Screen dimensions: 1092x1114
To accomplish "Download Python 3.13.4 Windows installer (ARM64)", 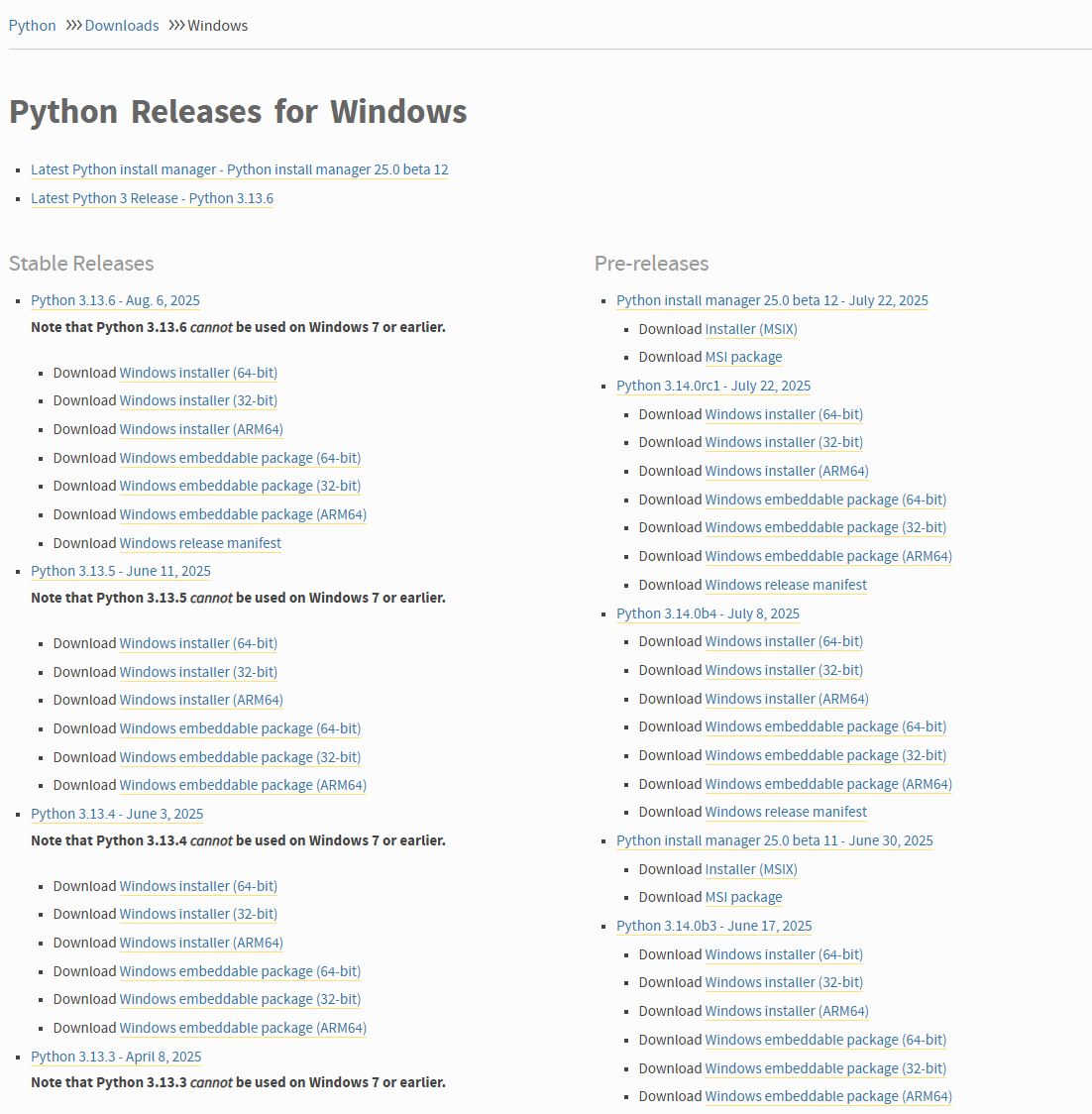I will tap(201, 943).
